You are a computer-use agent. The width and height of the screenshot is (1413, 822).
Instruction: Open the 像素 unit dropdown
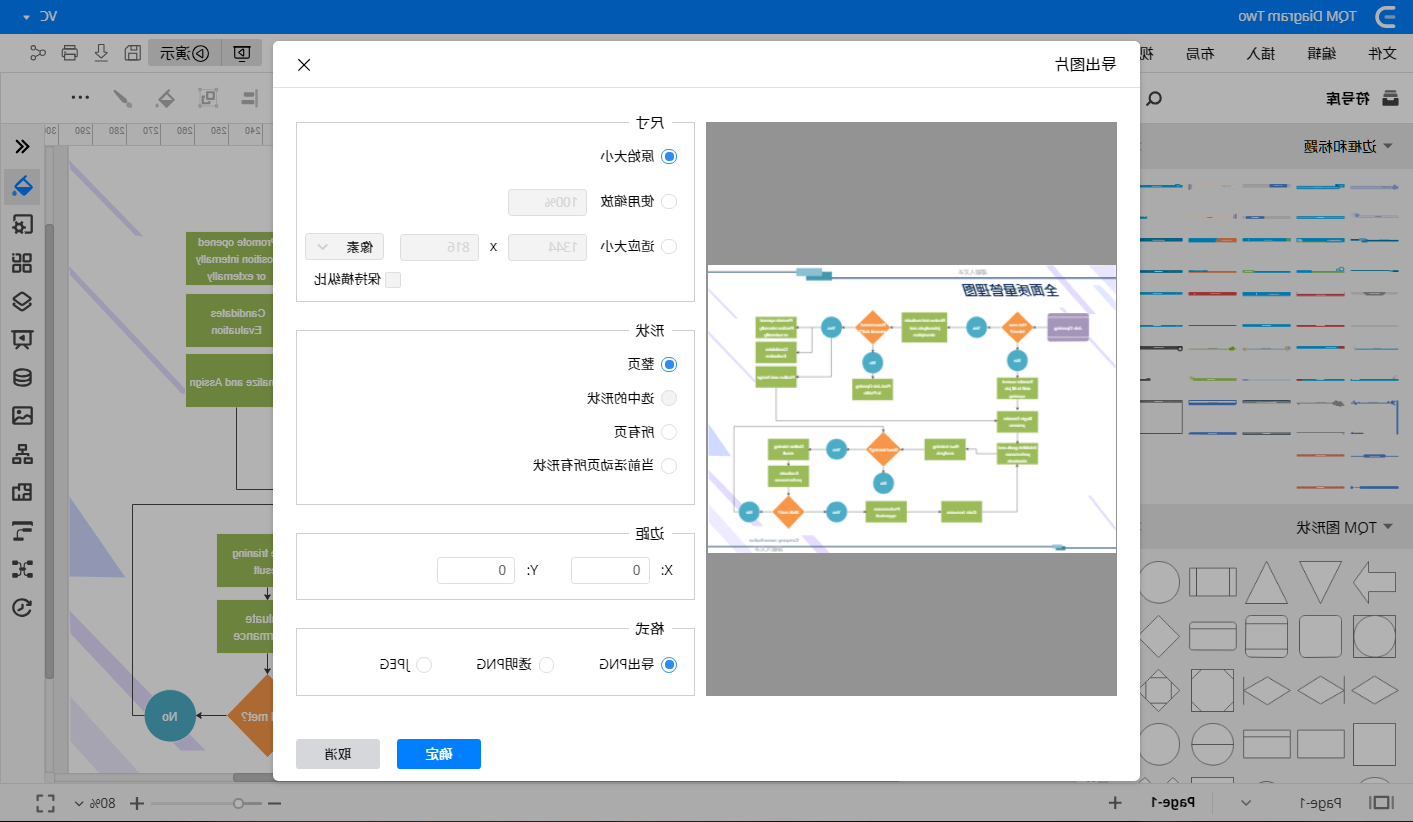[x=345, y=246]
